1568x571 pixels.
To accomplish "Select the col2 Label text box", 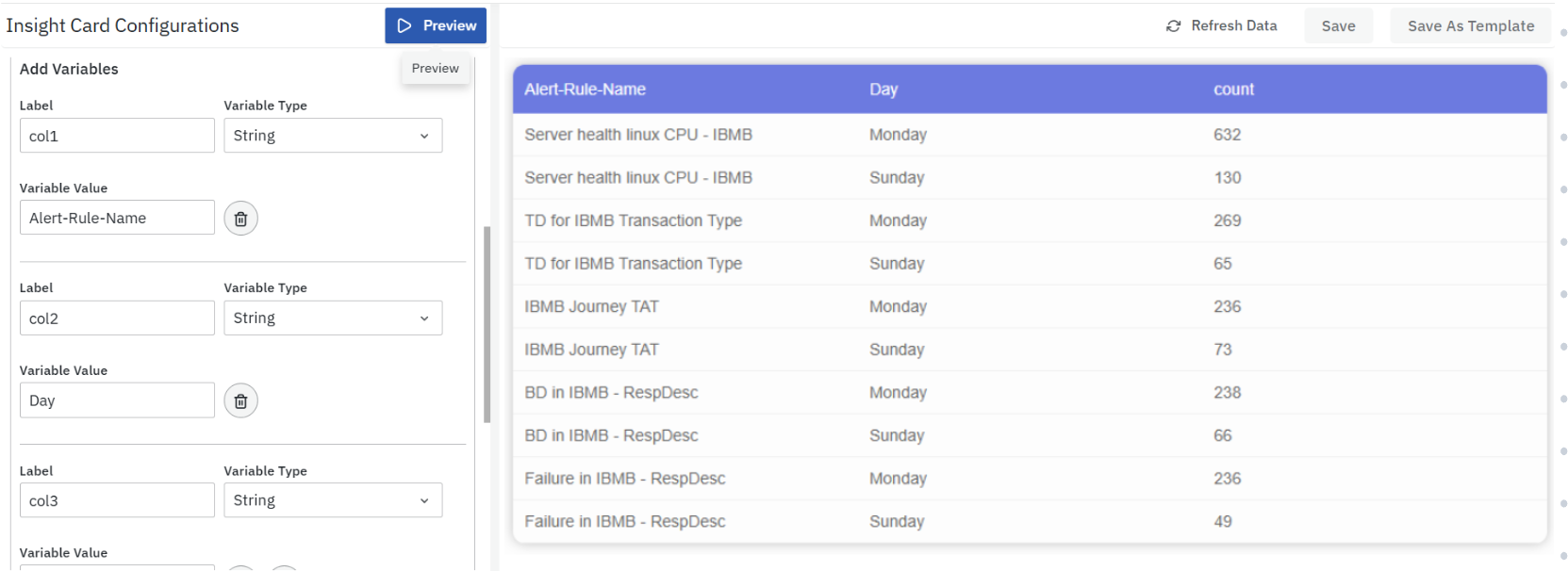I will [x=117, y=318].
